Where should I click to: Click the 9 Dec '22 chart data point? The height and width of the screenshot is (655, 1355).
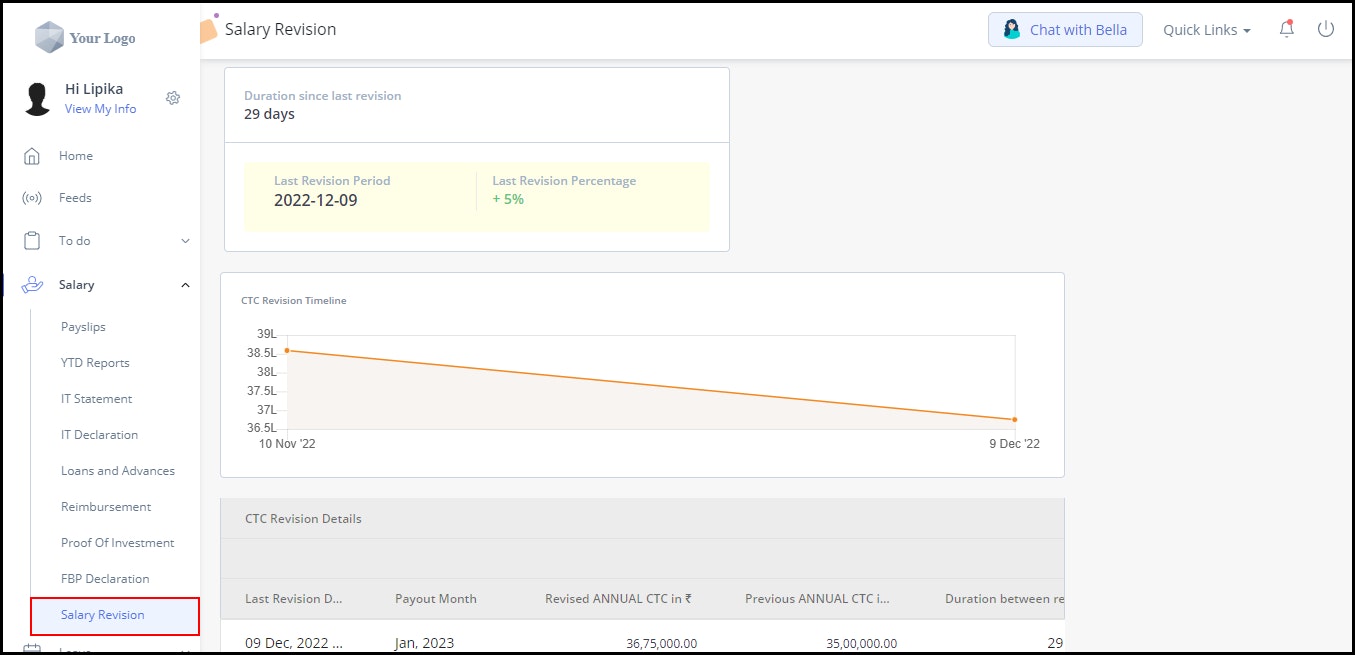click(x=1014, y=420)
